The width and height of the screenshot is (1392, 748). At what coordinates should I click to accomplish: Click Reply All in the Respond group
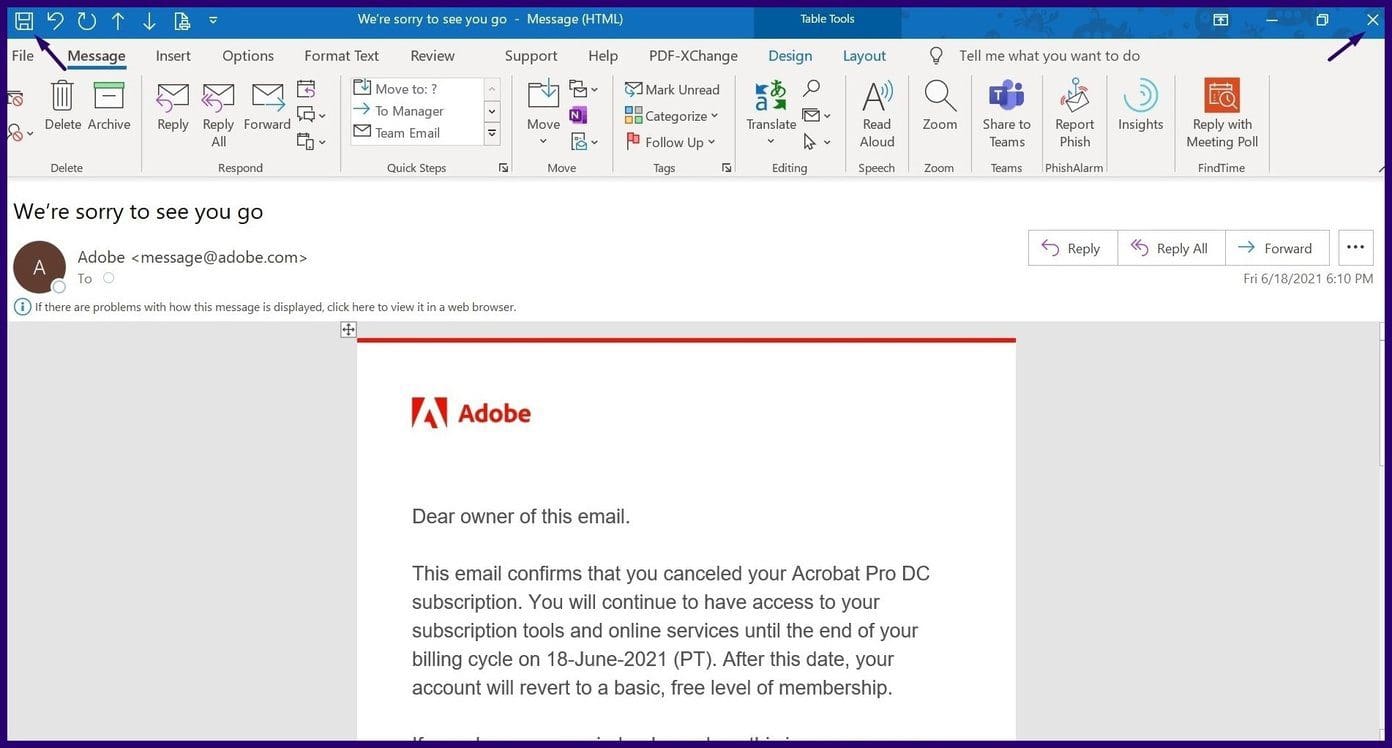click(x=218, y=114)
